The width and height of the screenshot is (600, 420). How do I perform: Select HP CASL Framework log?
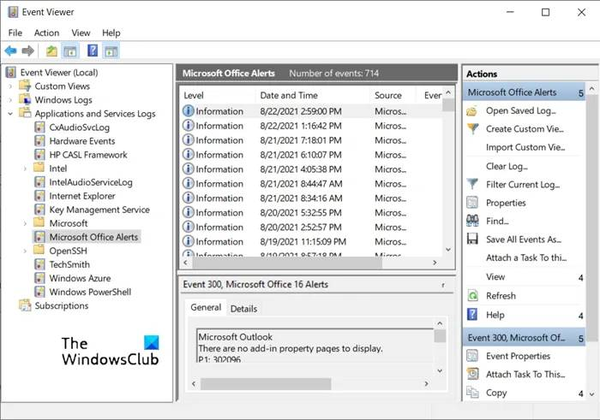coord(88,155)
